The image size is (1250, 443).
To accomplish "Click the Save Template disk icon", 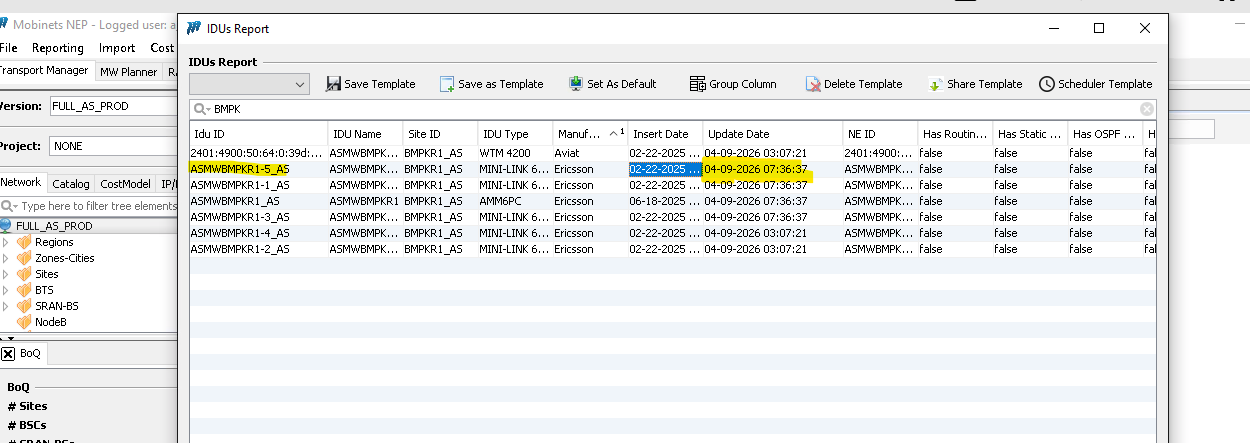I will (x=334, y=85).
